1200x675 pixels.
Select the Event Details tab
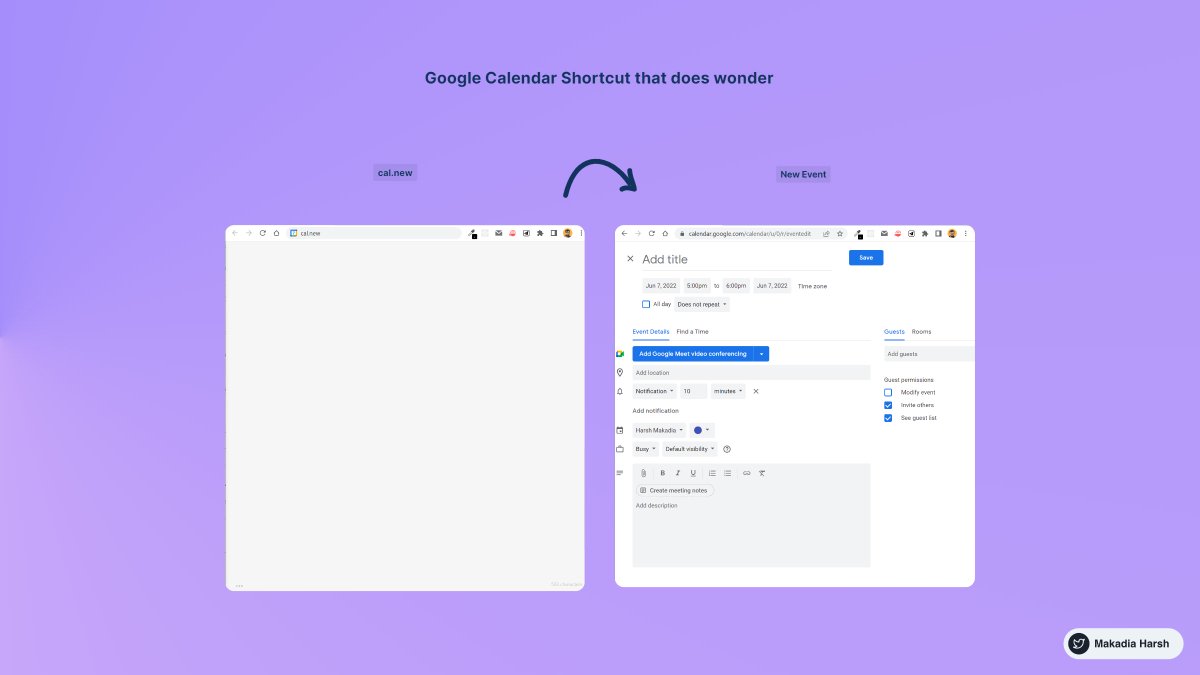click(651, 332)
